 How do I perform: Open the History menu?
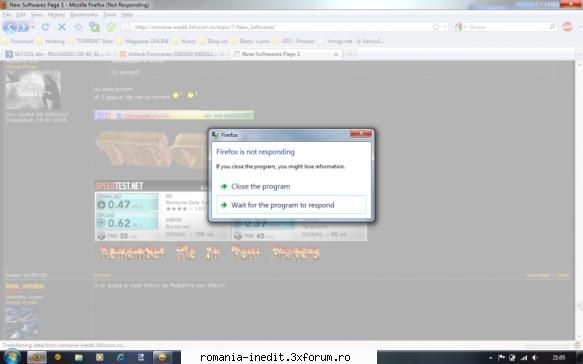pyautogui.click(x=56, y=15)
